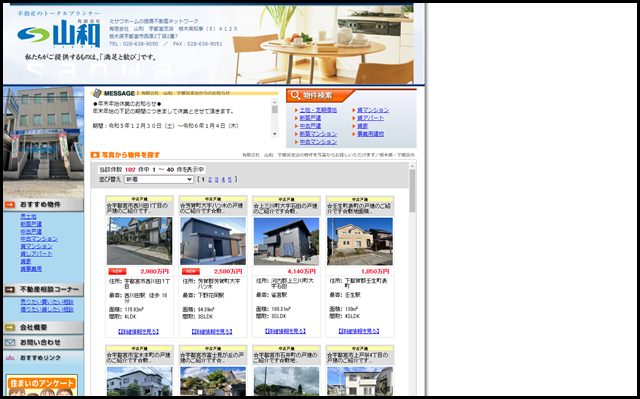Click 貸マンション link in left sidebar
640x399 pixels.
(x=36, y=246)
